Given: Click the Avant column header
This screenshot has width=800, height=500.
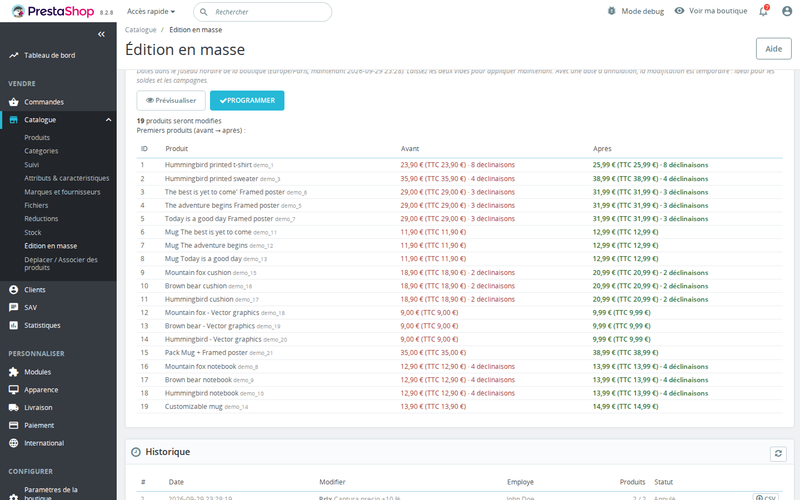Looking at the screenshot, I should (410, 148).
